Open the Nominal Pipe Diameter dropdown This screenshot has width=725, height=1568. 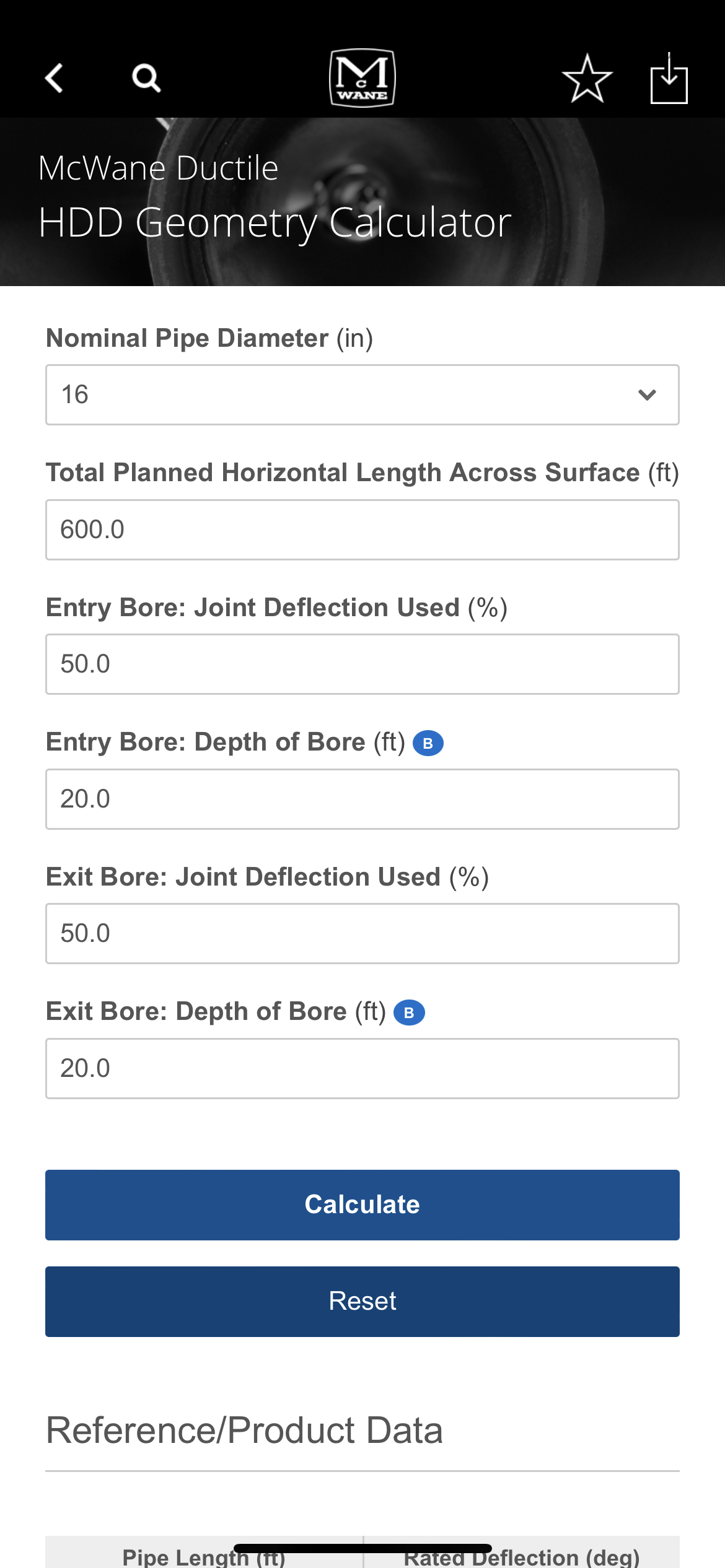tap(362, 395)
